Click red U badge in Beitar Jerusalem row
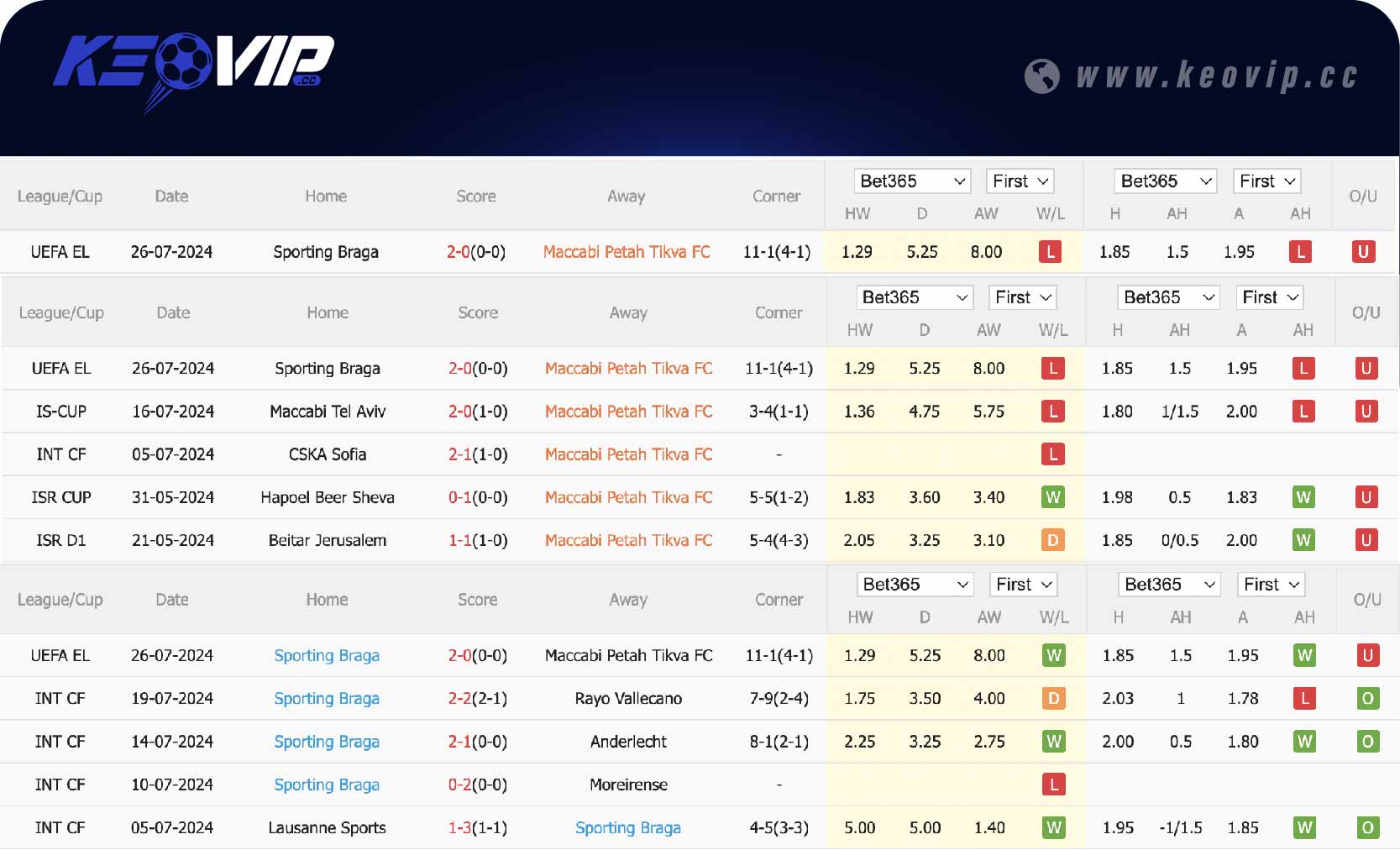Screen dimensions: 1400x850 pos(1366,540)
